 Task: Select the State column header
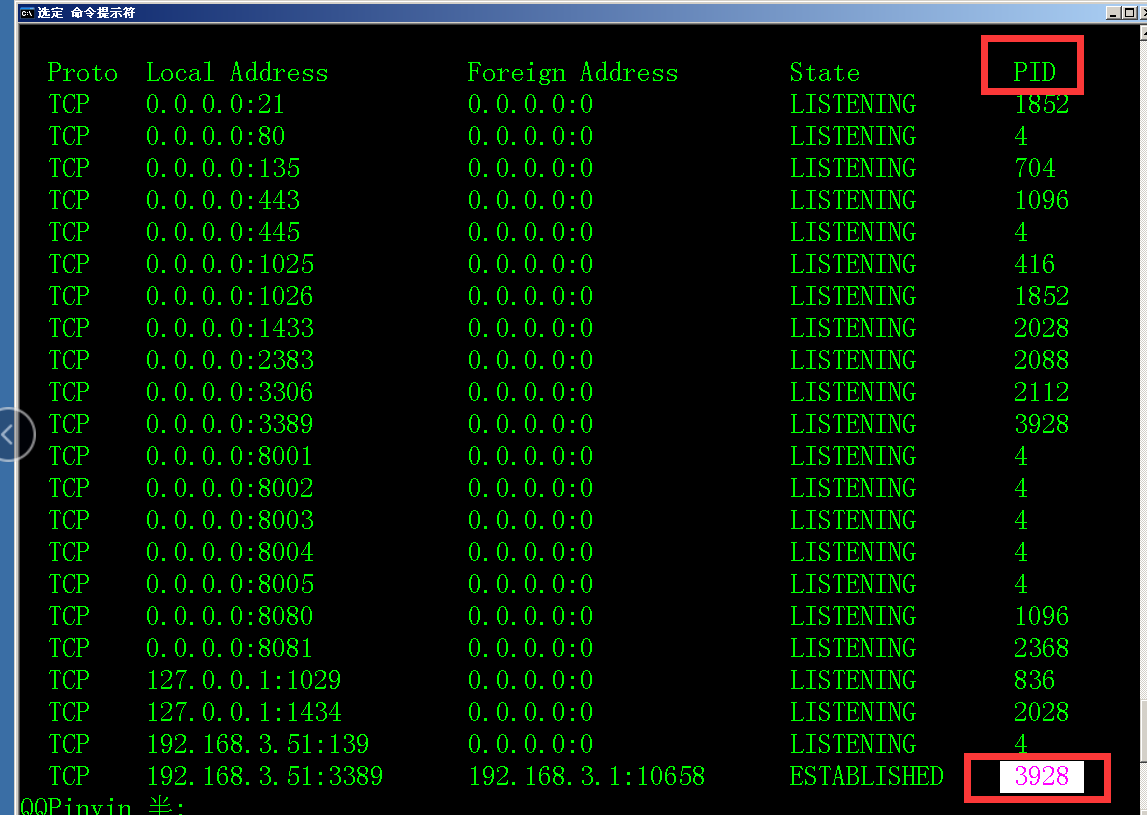825,72
